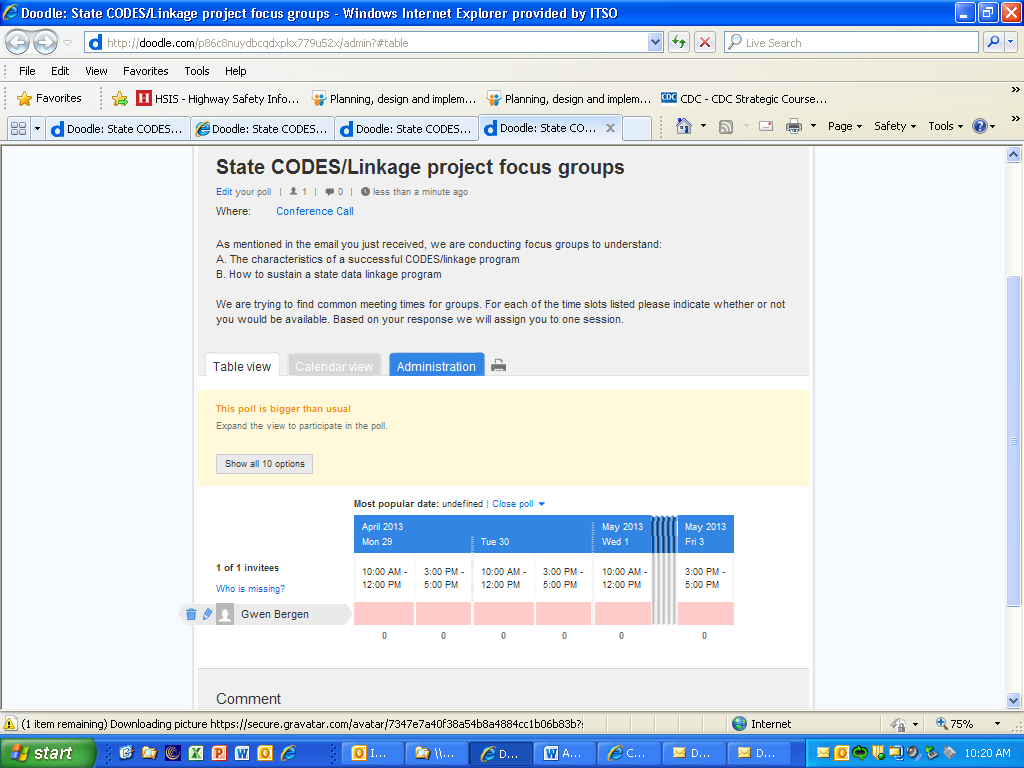This screenshot has height=768, width=1024.
Task: Close the active Doodle tab
Action: [610, 128]
